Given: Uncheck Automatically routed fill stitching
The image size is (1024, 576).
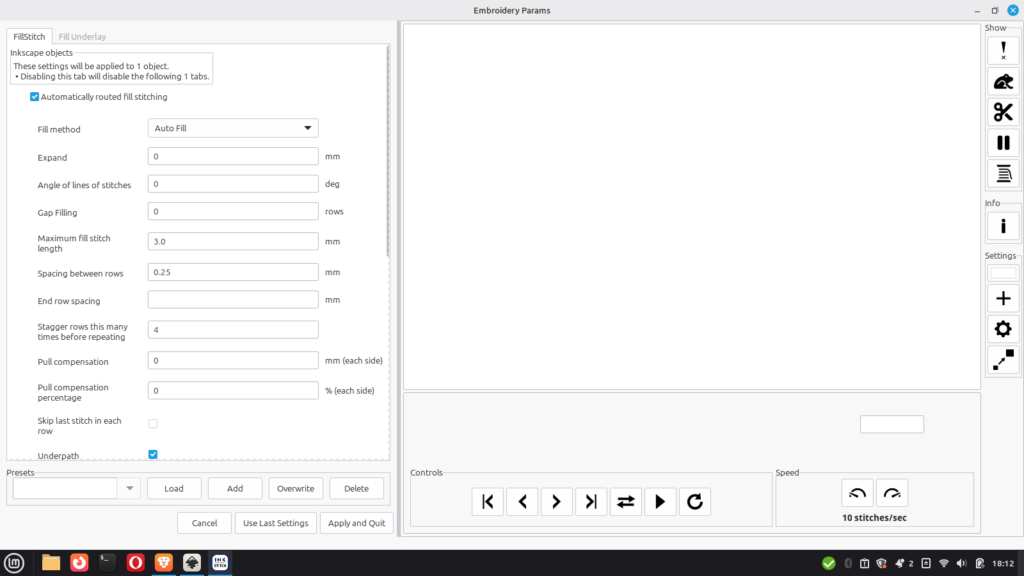Looking at the screenshot, I should 35,97.
